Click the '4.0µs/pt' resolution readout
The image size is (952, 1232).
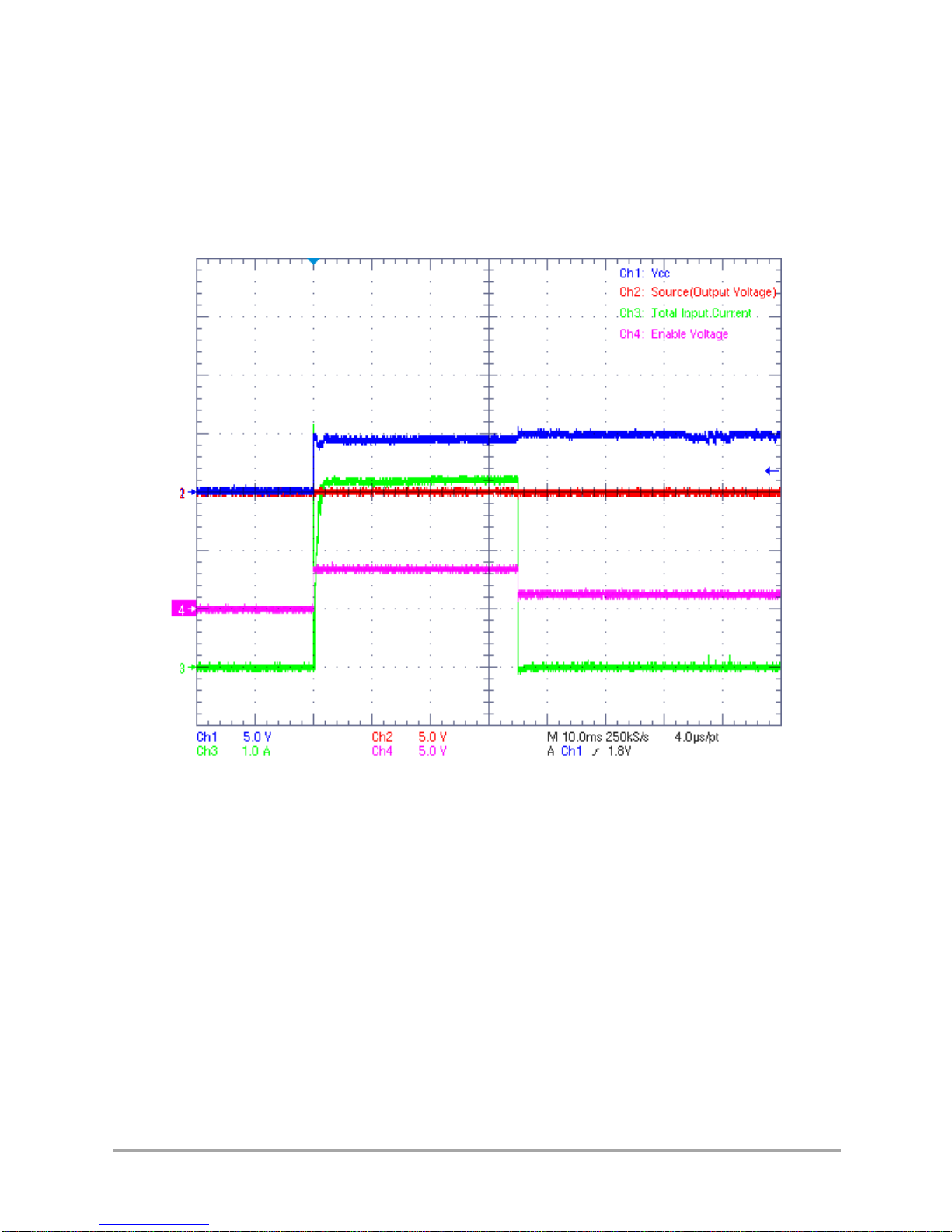[696, 737]
